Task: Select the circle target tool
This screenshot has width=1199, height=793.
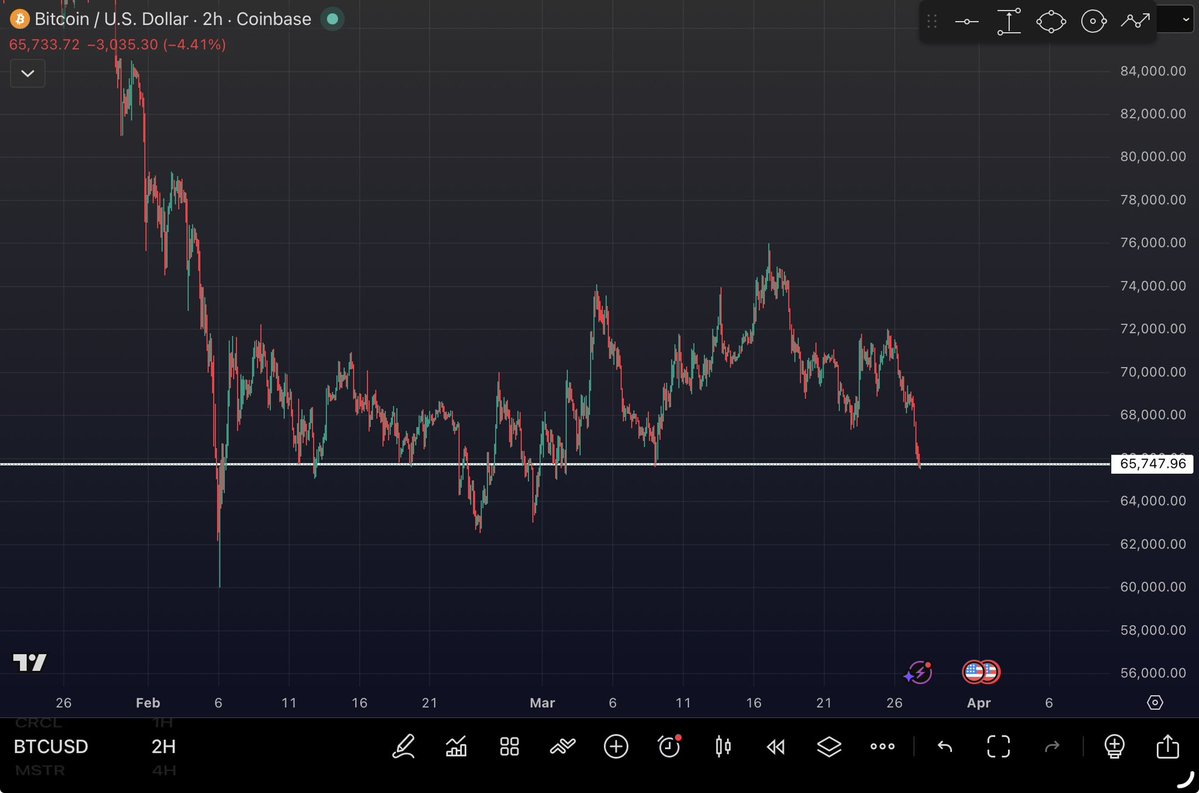Action: pos(1093,21)
